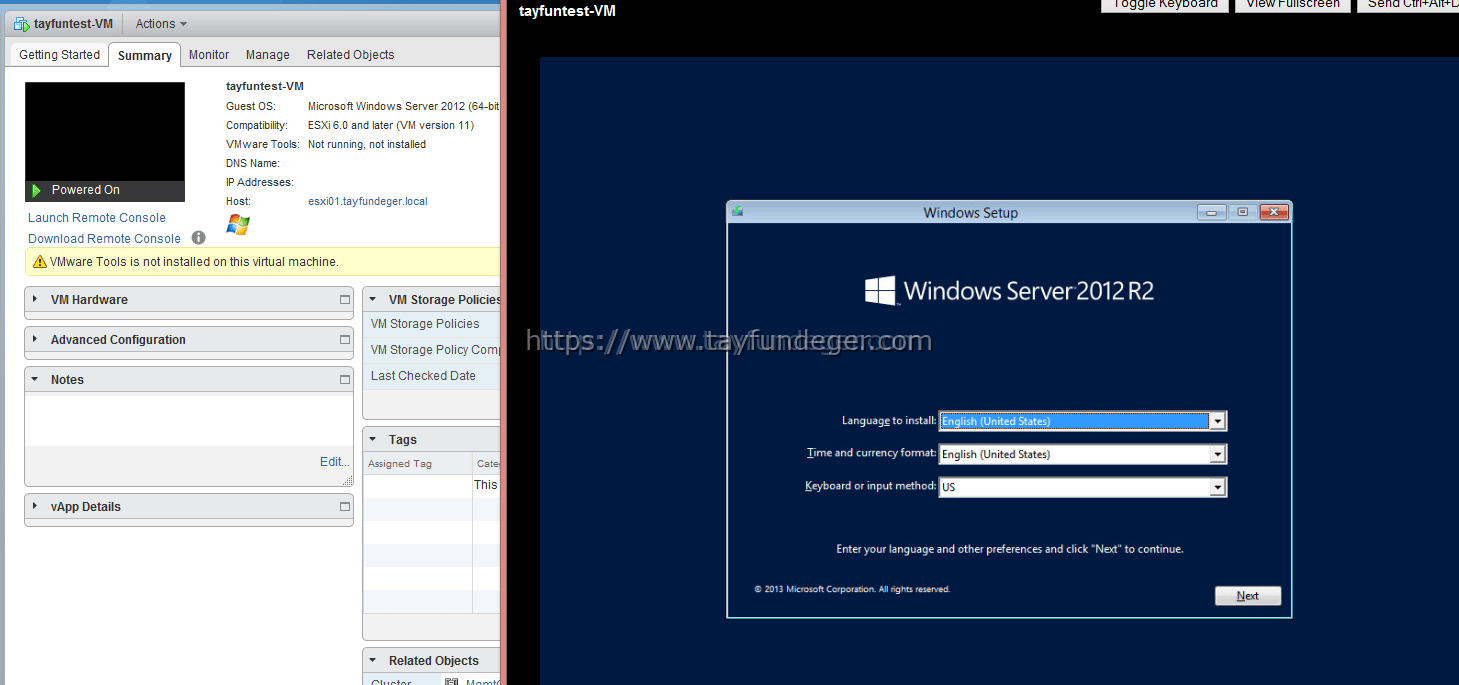Open the Time and currency format dropdown
The image size is (1459, 685).
[x=1217, y=454]
